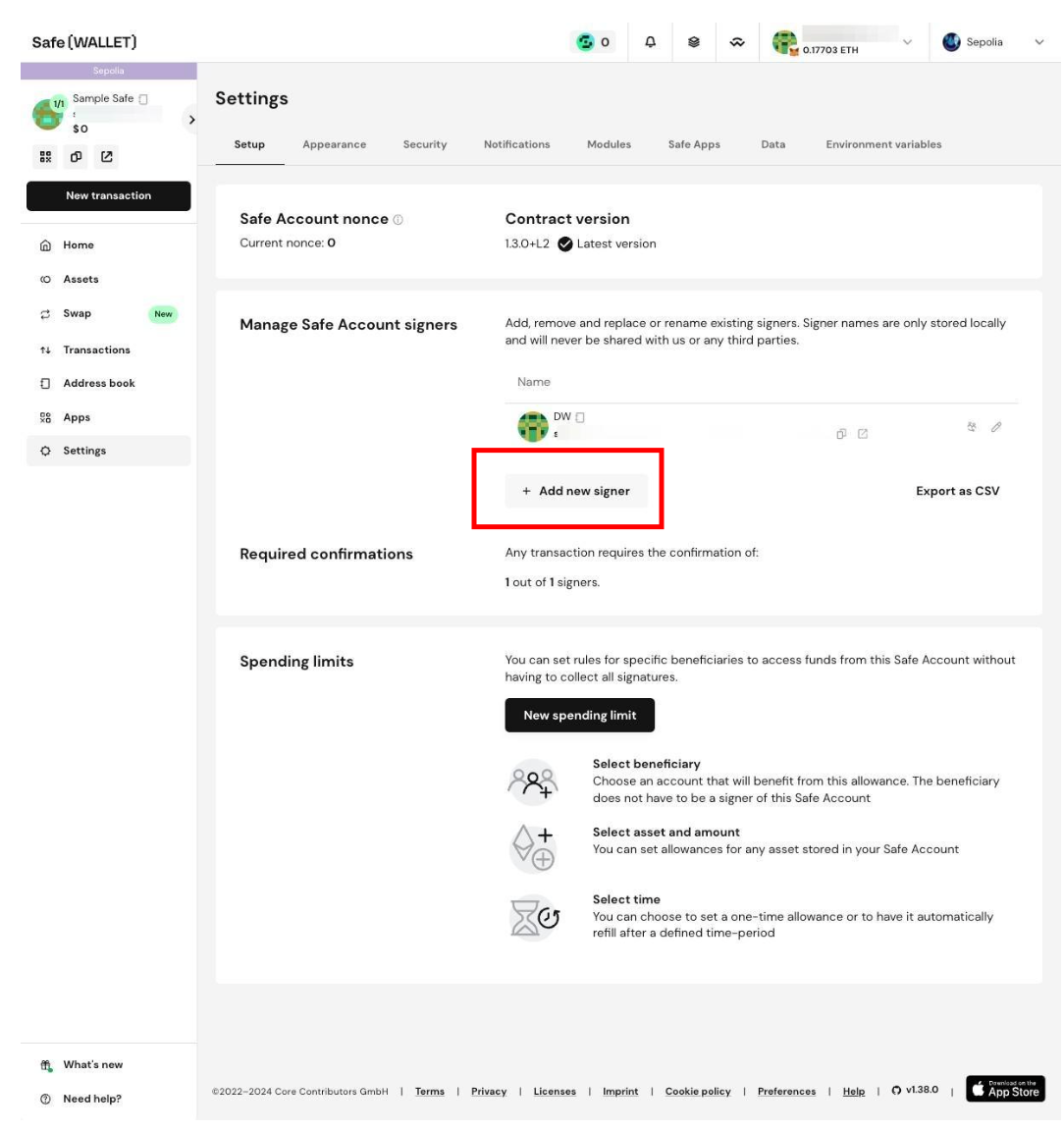Viewport: 1064px width, 1131px height.
Task: Open Sample Safe in block explorer
Action: (107, 156)
